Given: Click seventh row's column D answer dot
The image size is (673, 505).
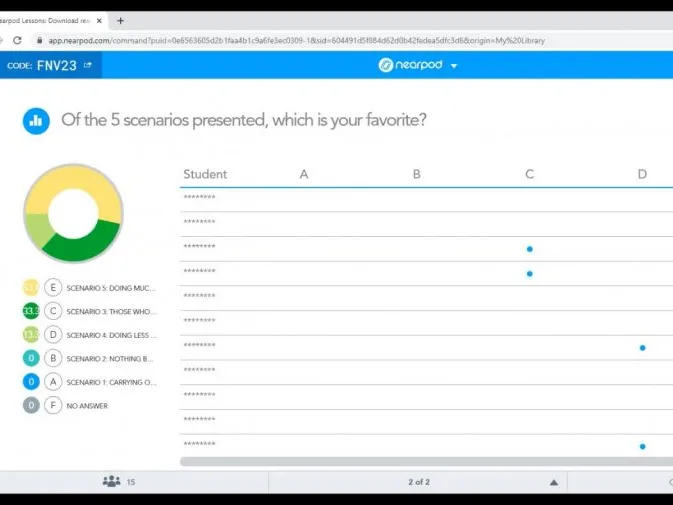Looking at the screenshot, I should pos(643,348).
